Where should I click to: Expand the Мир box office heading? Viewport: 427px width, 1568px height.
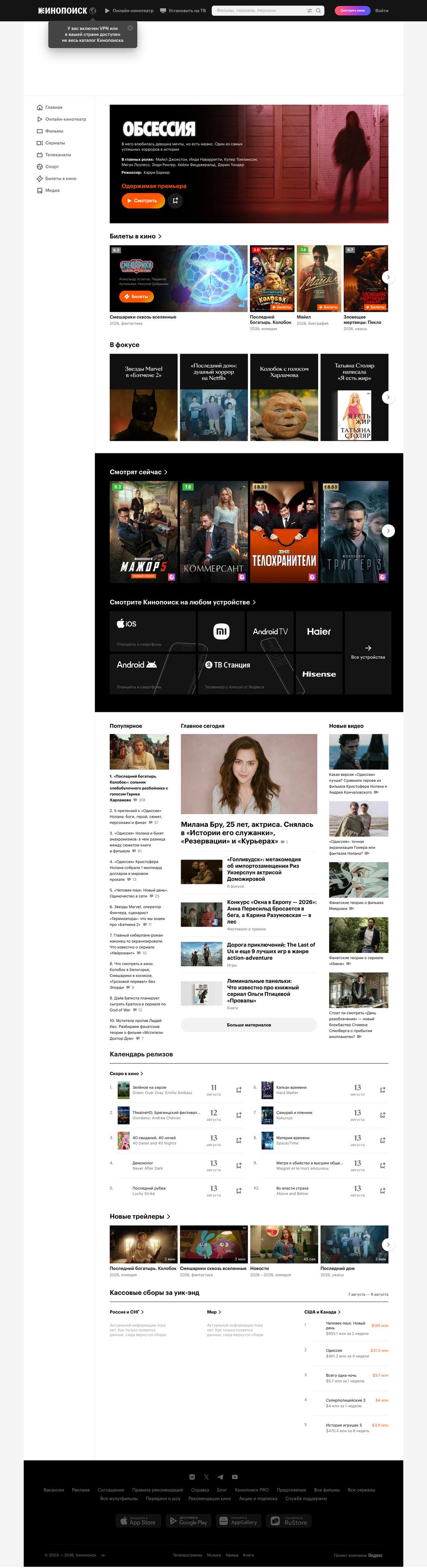point(214,1312)
